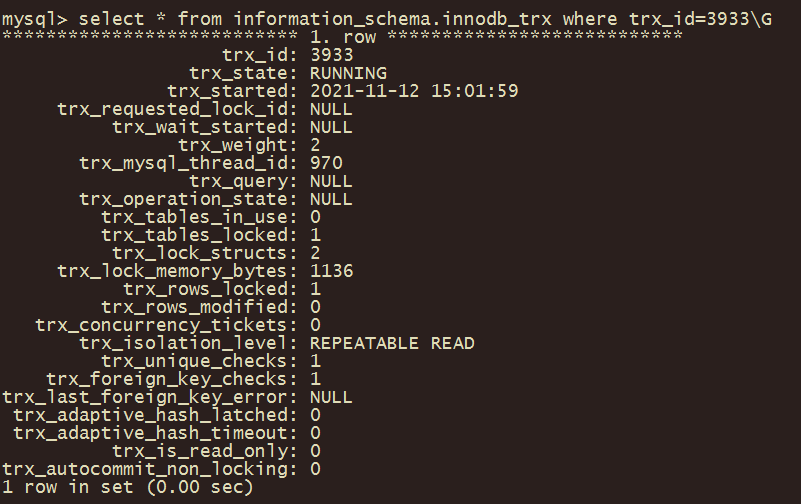Click the trx_mysql_thread_id value 970

tap(326, 163)
